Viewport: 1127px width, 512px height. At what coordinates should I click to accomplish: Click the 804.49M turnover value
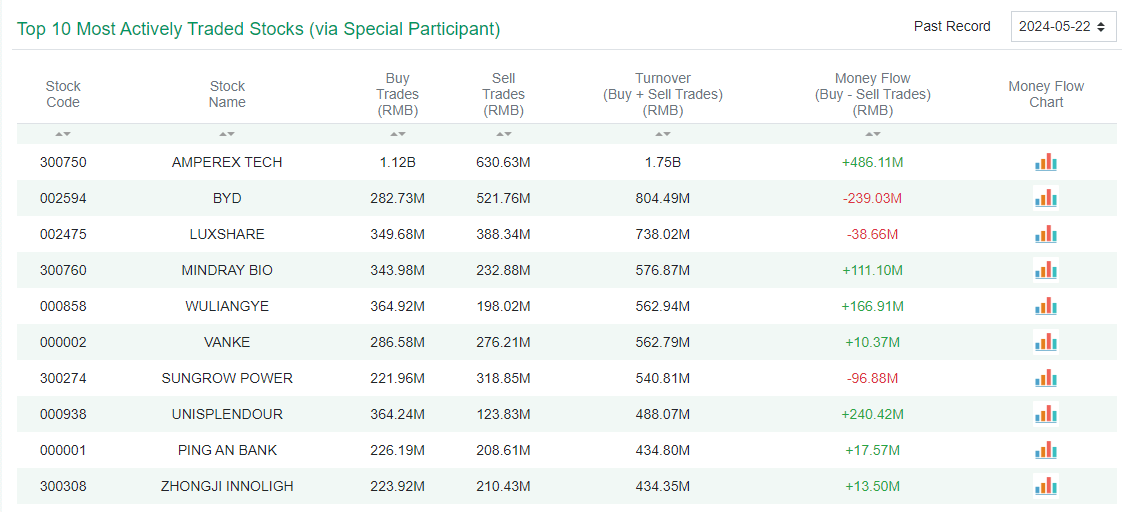pyautogui.click(x=663, y=198)
